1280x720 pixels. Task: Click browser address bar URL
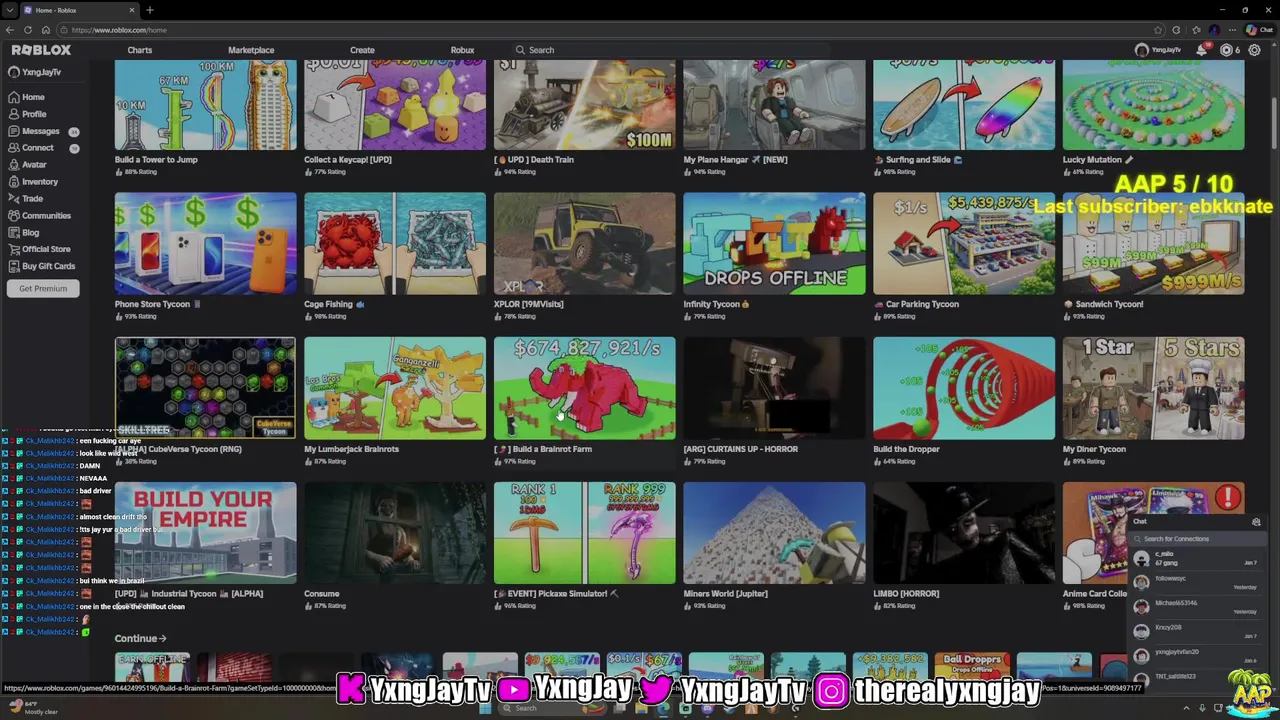[119, 30]
